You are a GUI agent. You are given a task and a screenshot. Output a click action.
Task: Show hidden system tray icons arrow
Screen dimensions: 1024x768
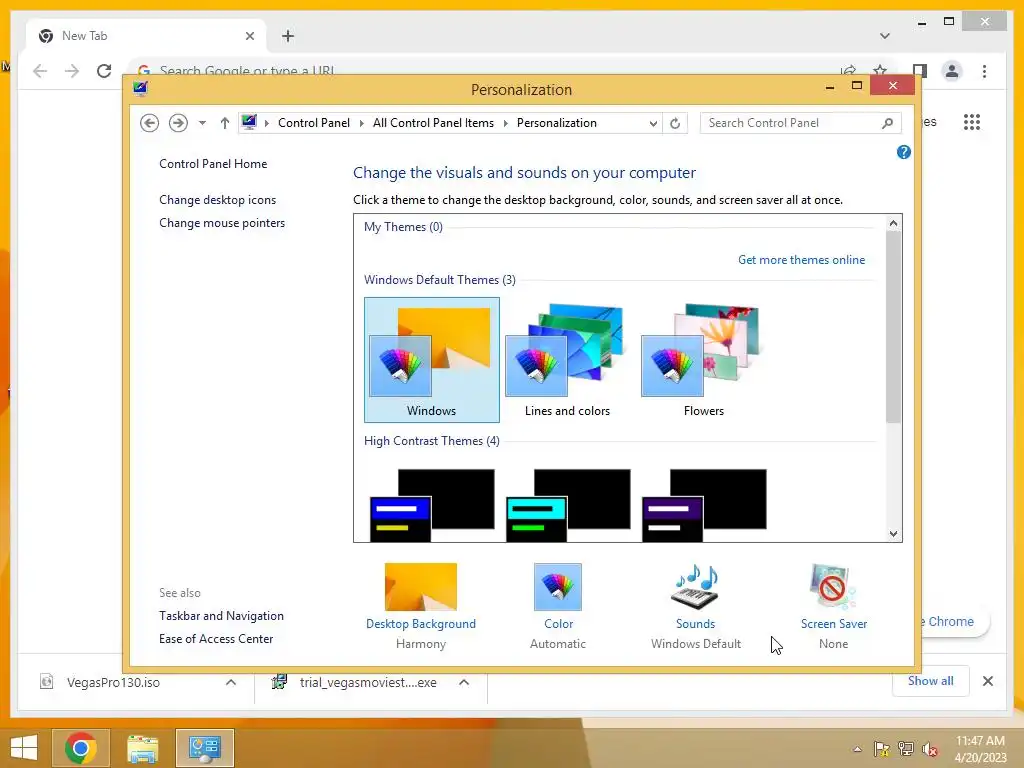(857, 749)
